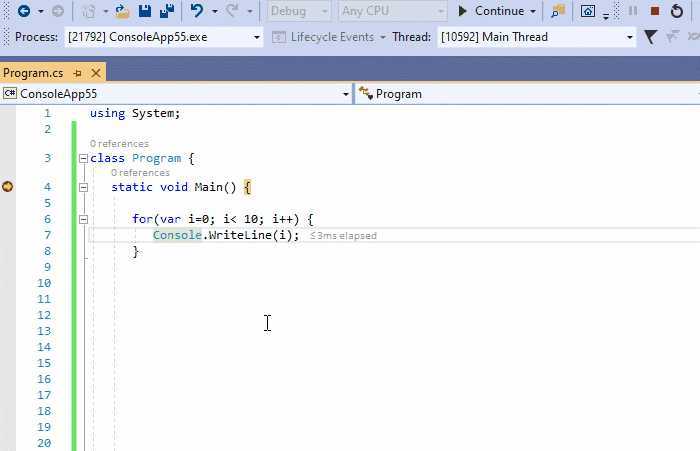Click the Break All pause icon
Image resolution: width=700 pixels, height=451 pixels.
pos(633,11)
